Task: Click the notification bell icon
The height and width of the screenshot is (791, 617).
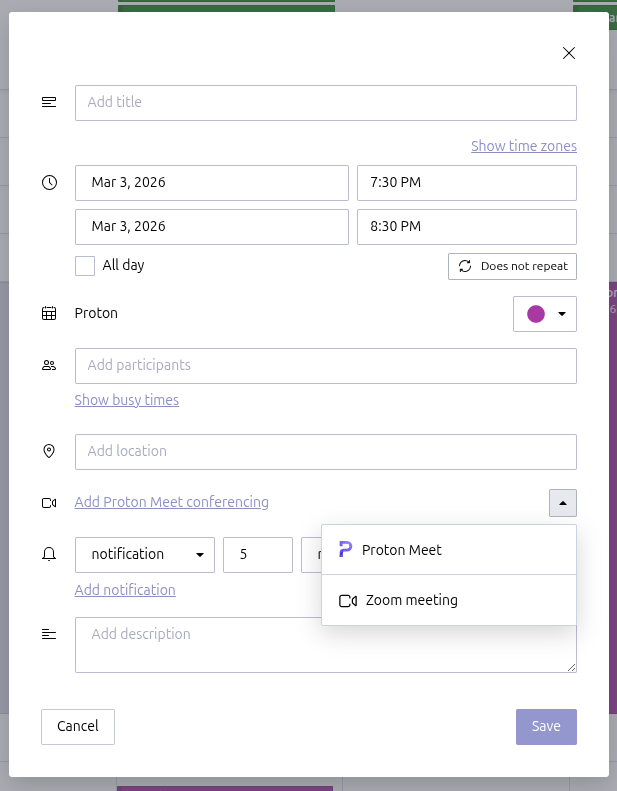Action: [x=49, y=555]
